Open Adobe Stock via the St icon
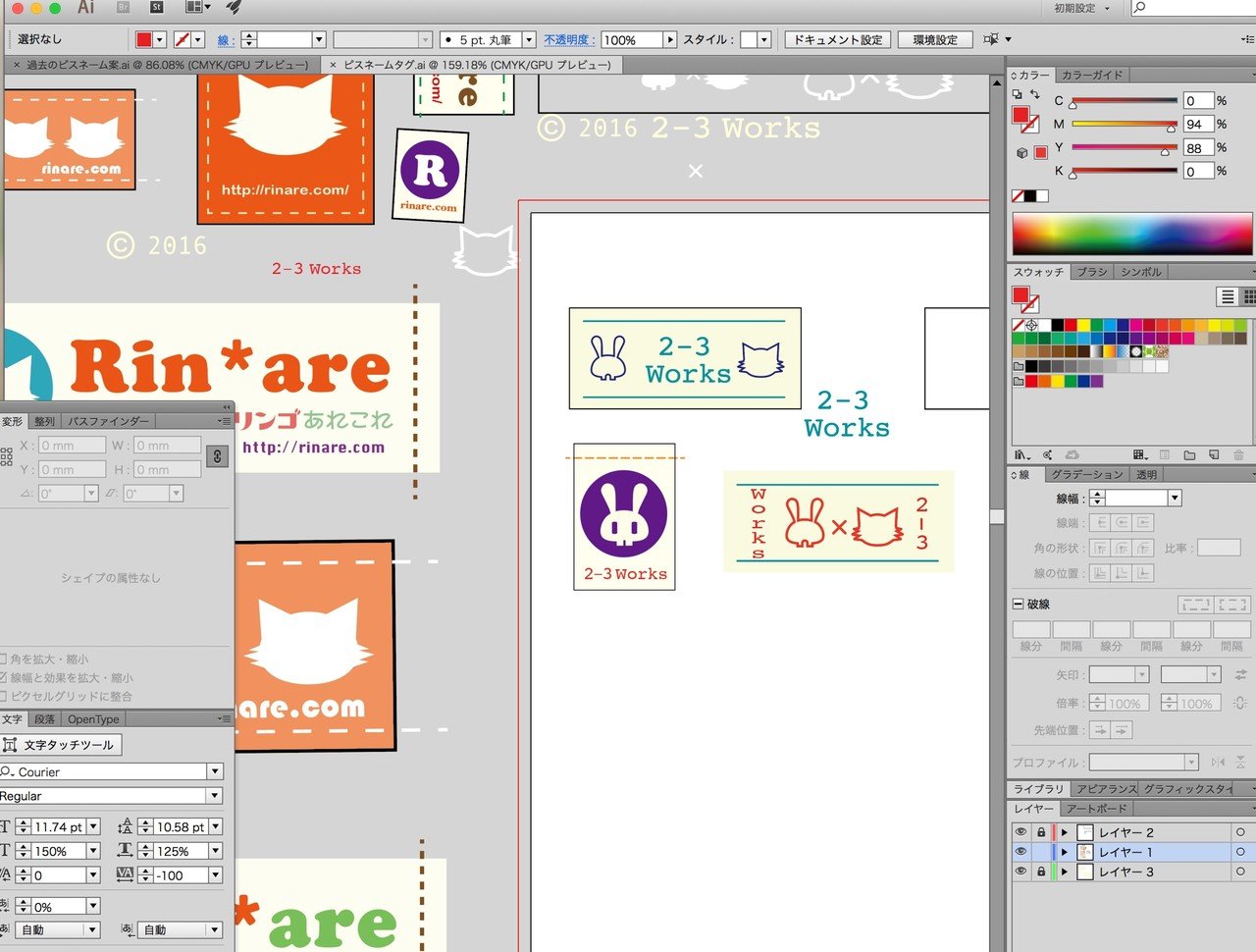The image size is (1256, 952). (x=157, y=7)
